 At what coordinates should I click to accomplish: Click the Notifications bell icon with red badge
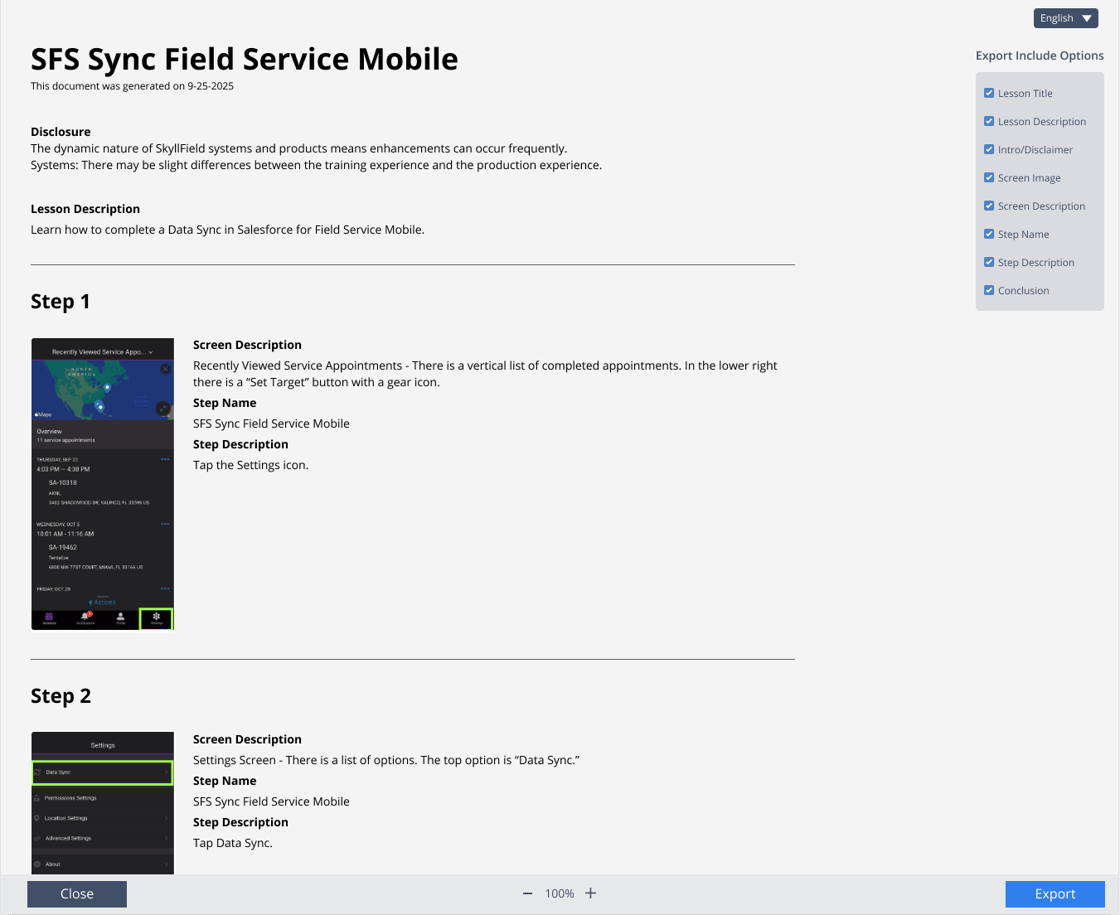(x=85, y=615)
